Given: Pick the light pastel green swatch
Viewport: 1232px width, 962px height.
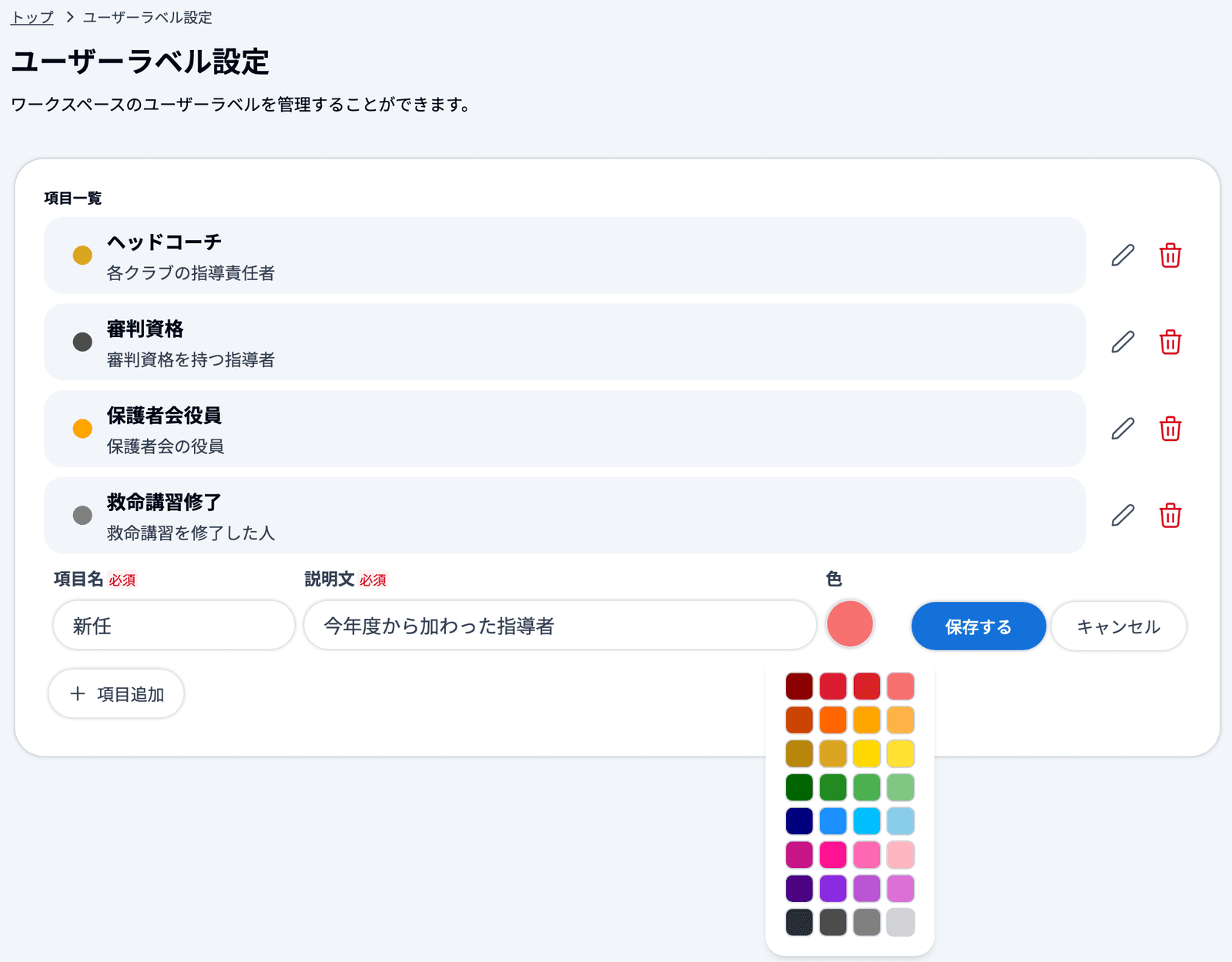Looking at the screenshot, I should [x=901, y=787].
